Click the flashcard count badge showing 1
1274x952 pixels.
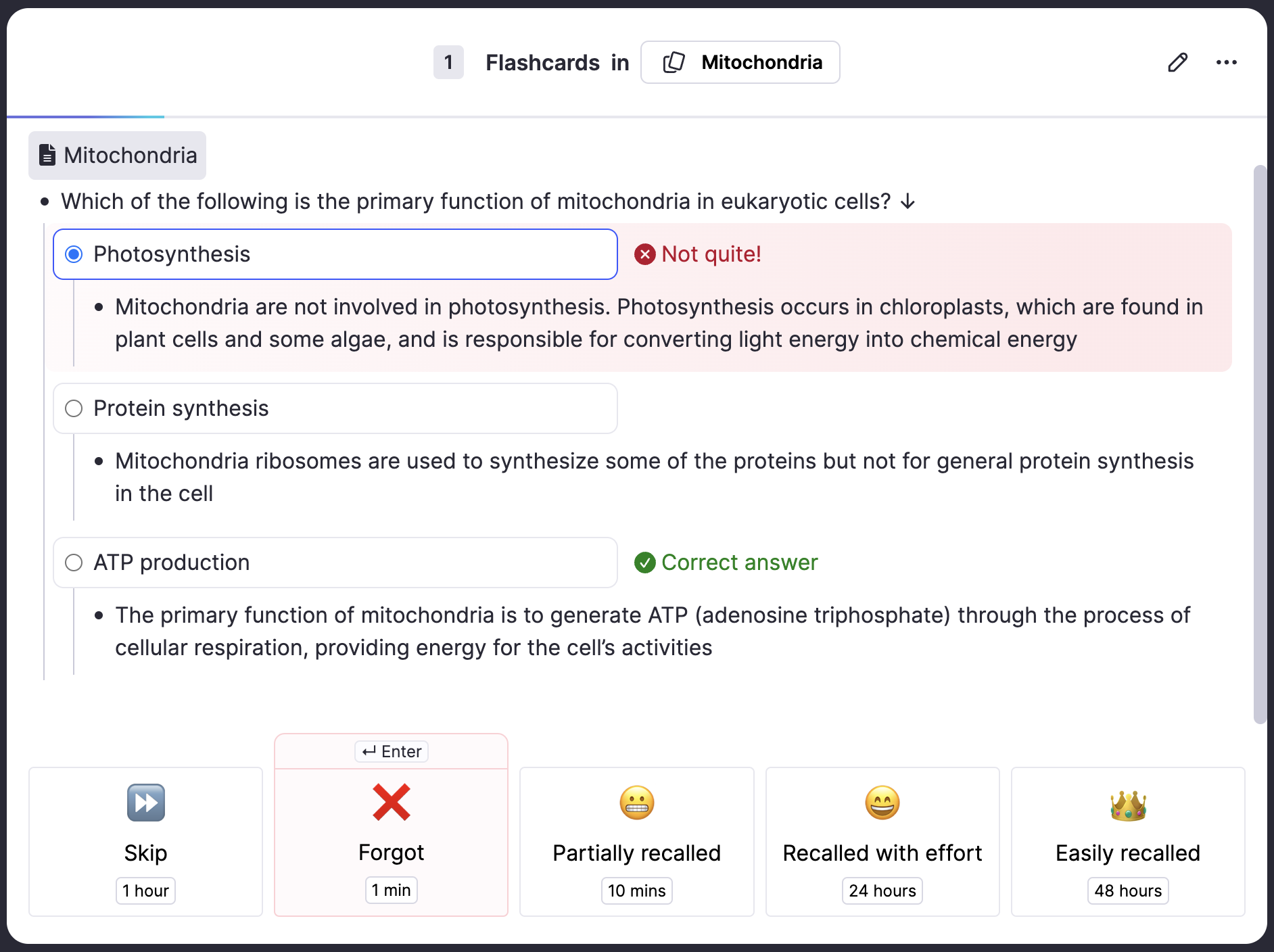coord(448,62)
